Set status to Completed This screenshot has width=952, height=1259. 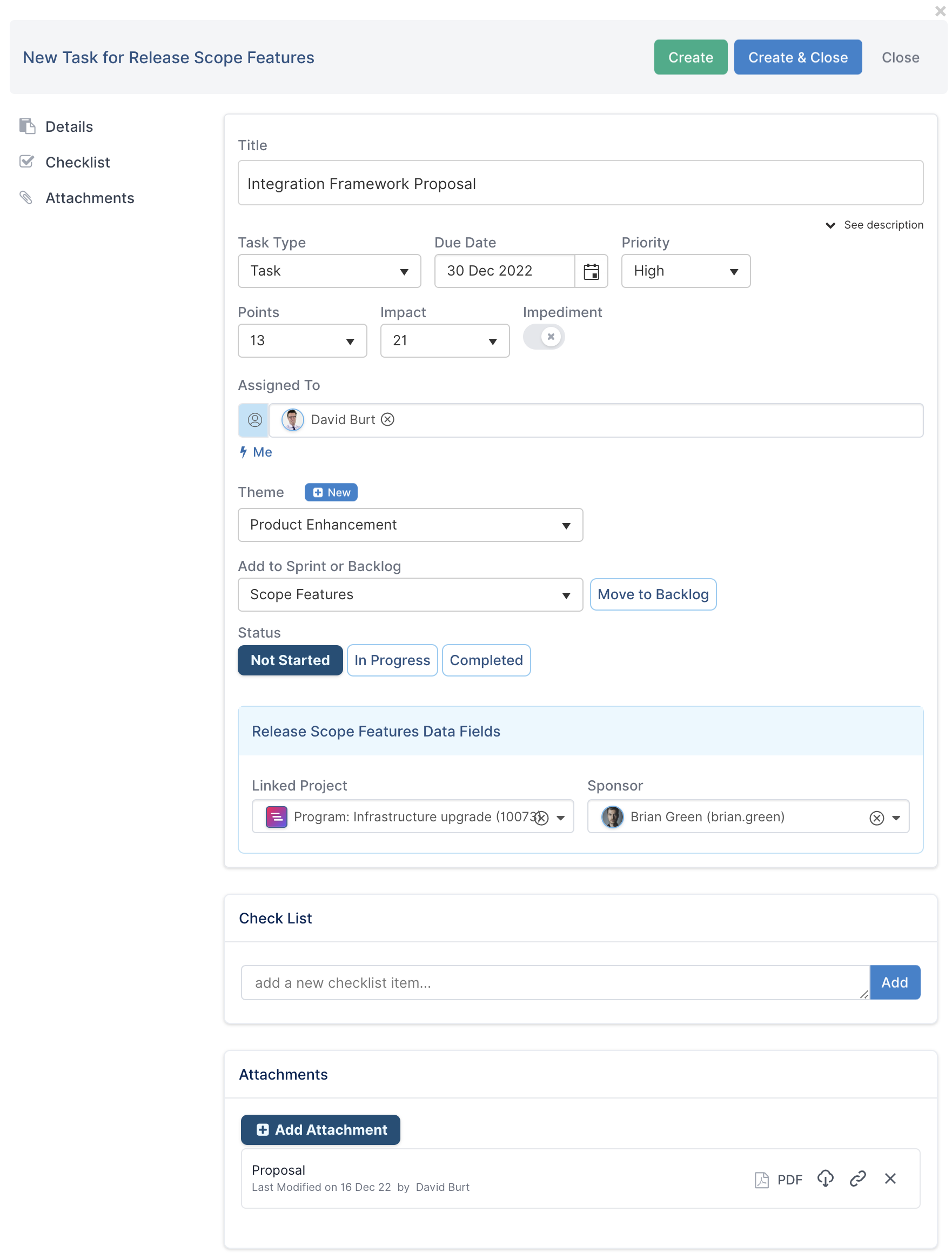tap(486, 660)
